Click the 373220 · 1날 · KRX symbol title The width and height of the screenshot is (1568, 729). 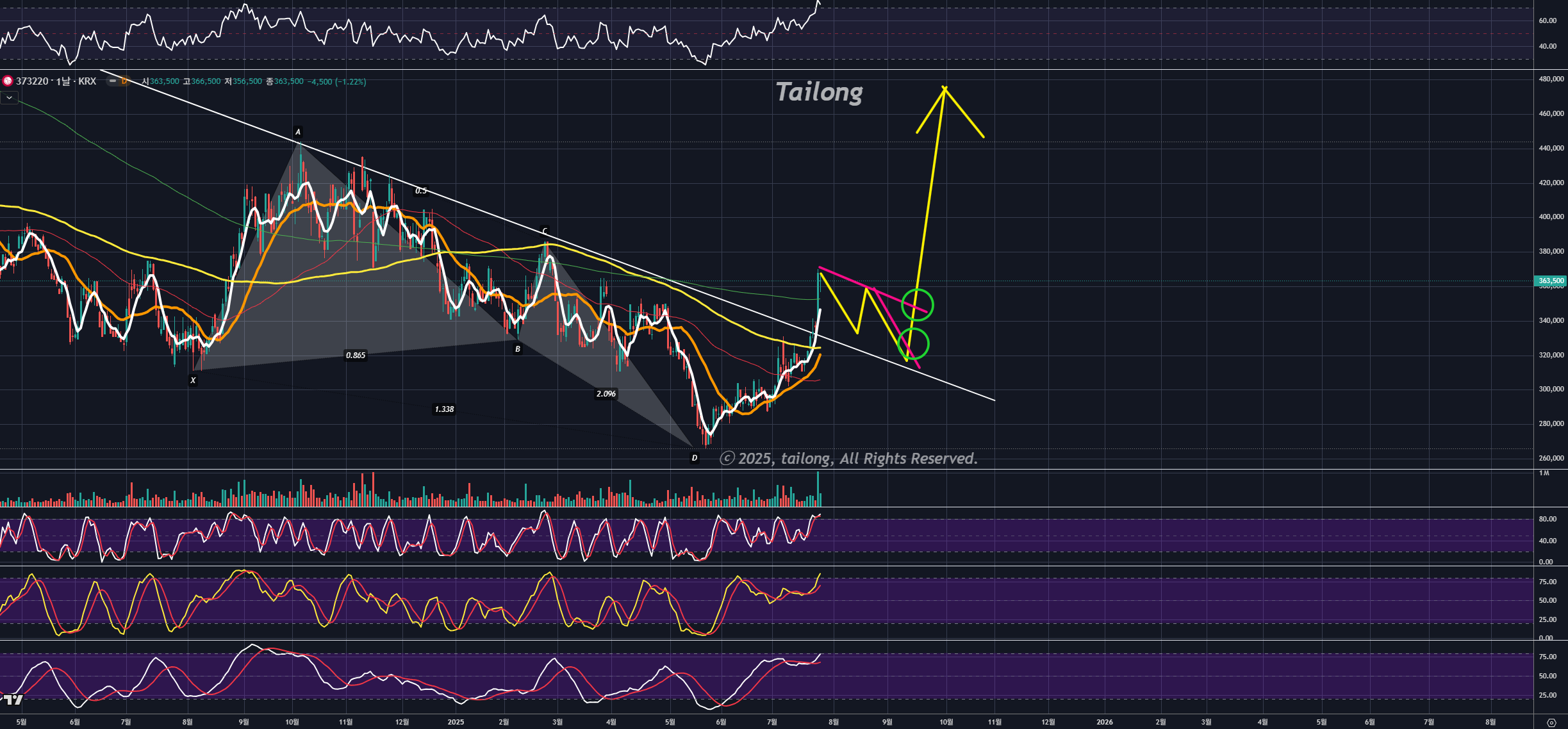pos(56,81)
